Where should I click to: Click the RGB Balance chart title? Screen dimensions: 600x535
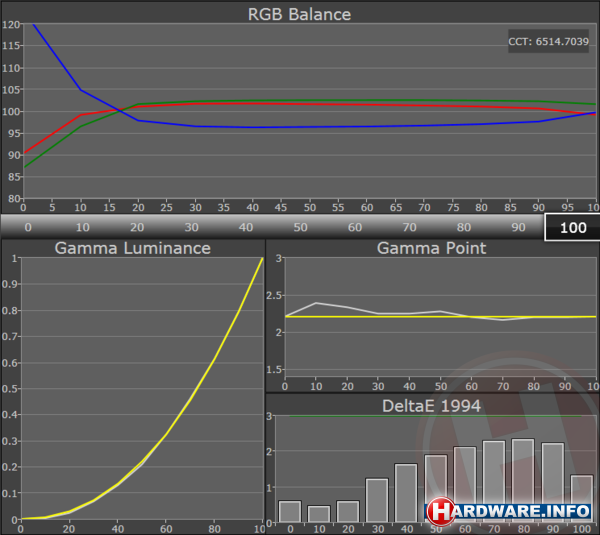coord(299,14)
